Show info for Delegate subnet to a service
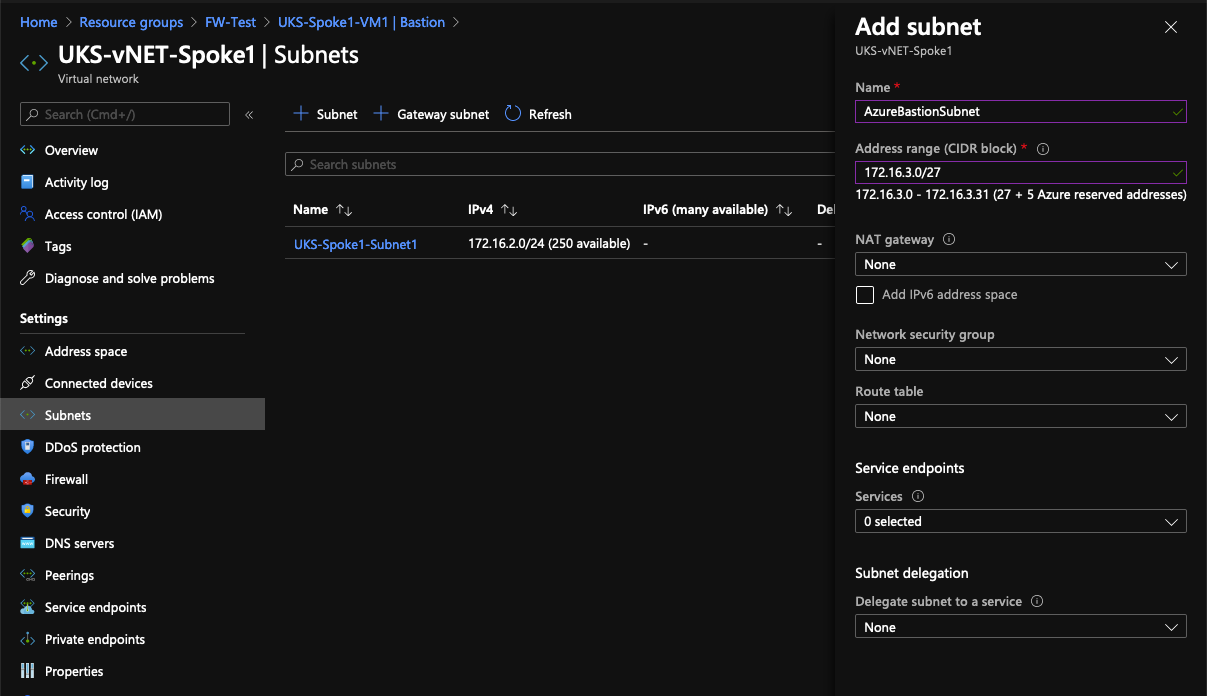 pyautogui.click(x=1037, y=602)
